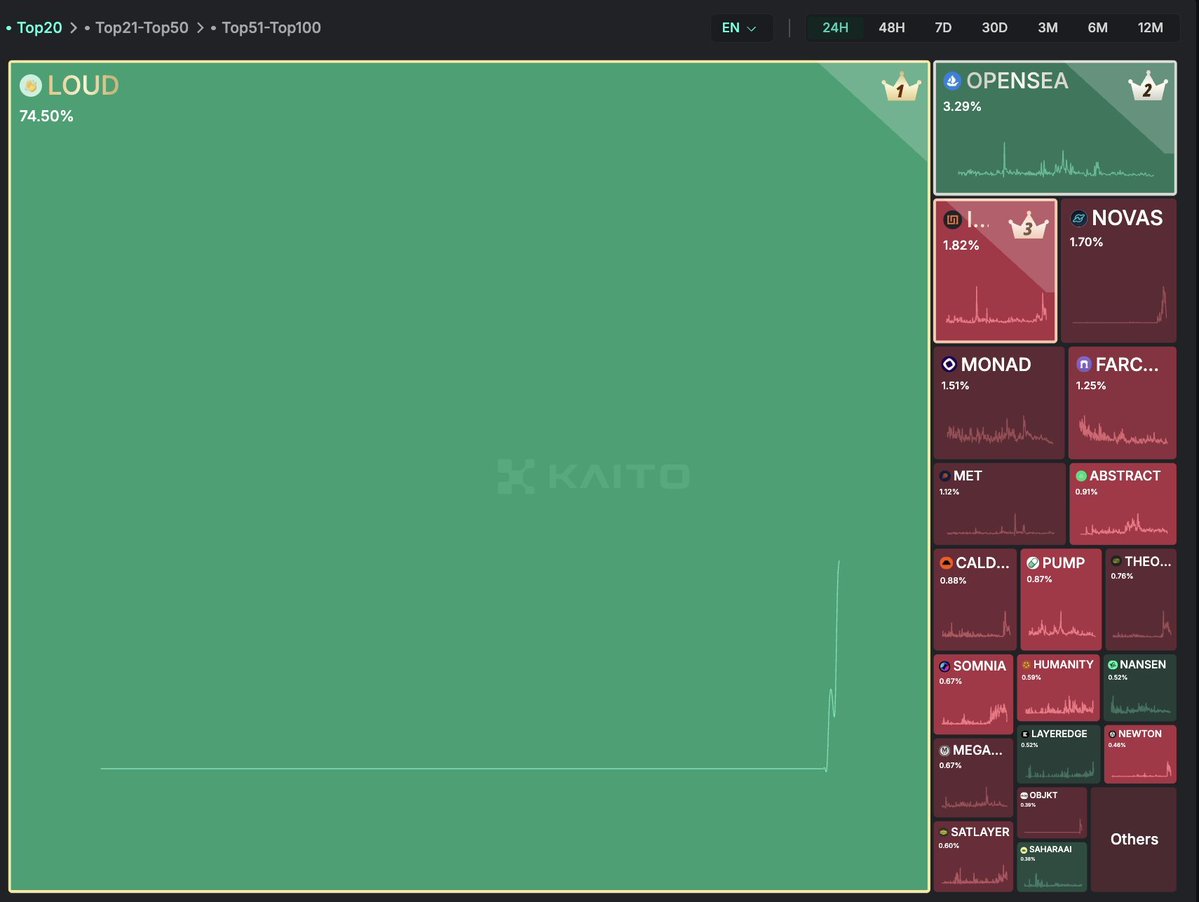Viewport: 1199px width, 902px height.
Task: Click the ABSTRACT tile name
Action: [1125, 475]
